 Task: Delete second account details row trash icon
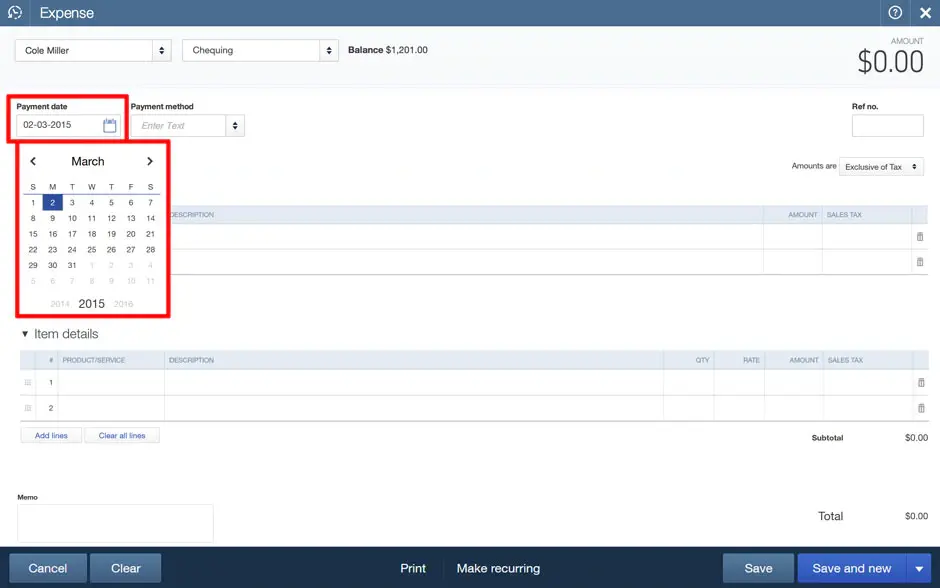pyautogui.click(x=920, y=262)
